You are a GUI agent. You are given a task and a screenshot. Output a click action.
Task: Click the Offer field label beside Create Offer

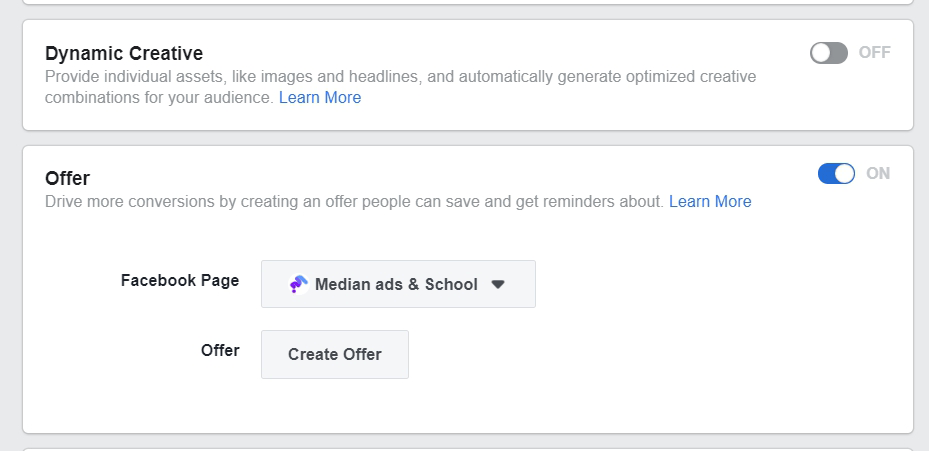coord(220,350)
